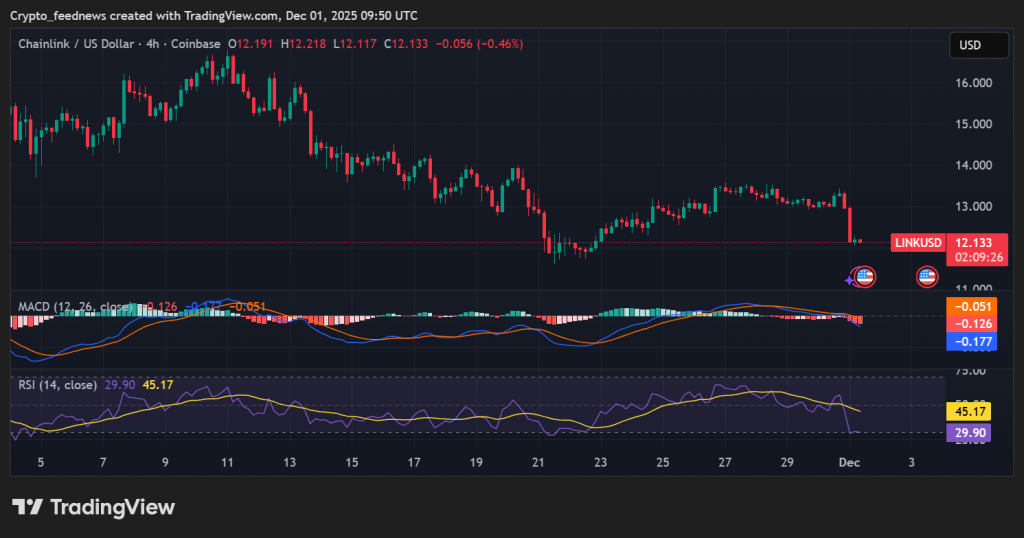Click the open value O12.191
1024x538 pixels.
tap(250, 44)
